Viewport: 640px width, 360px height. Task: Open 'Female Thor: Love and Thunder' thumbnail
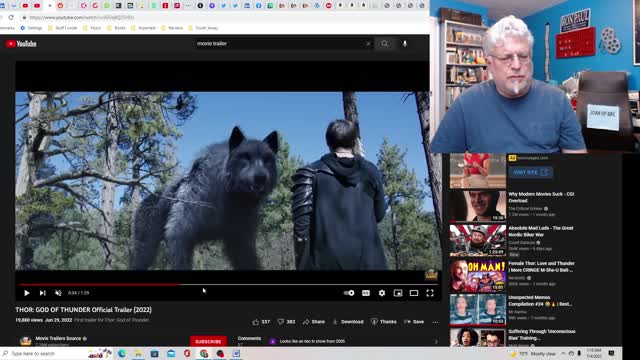[478, 276]
